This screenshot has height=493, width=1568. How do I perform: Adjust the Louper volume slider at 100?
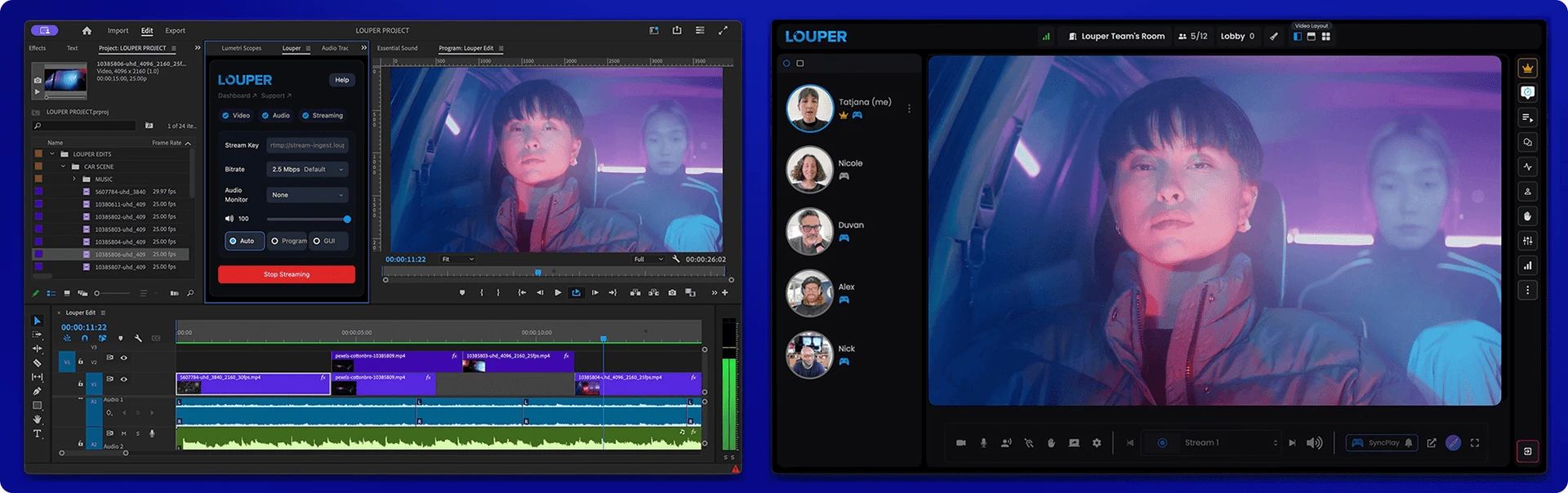pos(308,220)
